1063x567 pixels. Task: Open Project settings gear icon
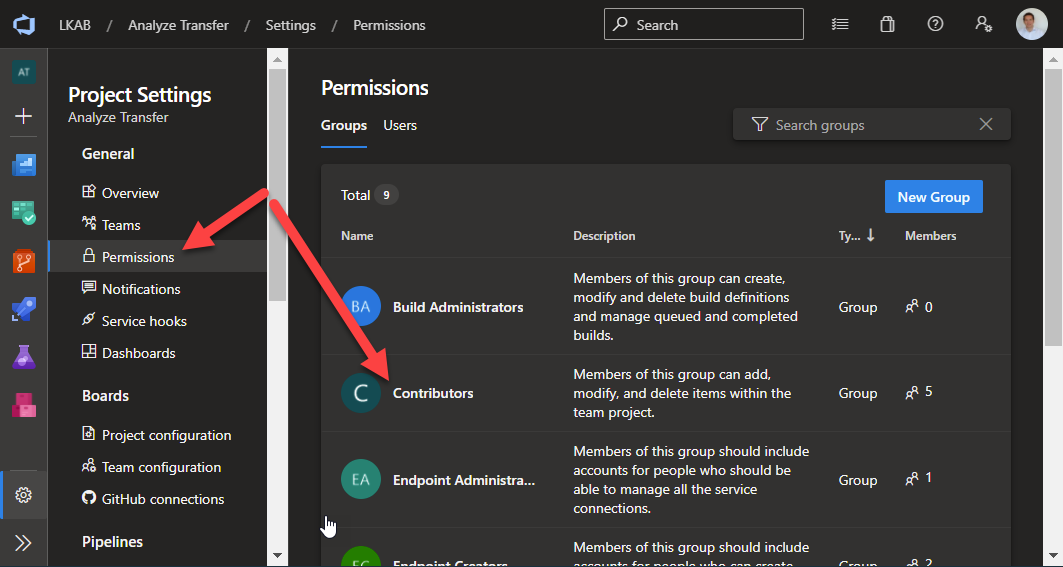[x=24, y=495]
